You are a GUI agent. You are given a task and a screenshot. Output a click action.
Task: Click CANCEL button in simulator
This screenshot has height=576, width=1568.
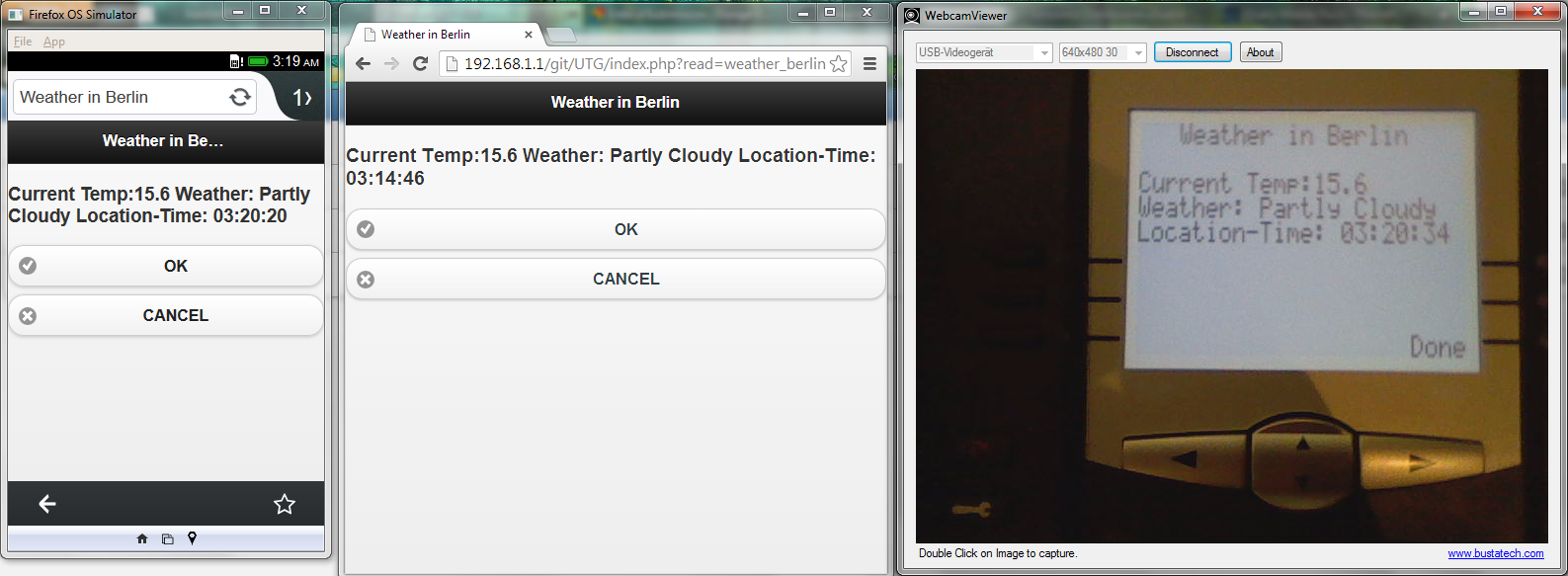click(x=166, y=315)
